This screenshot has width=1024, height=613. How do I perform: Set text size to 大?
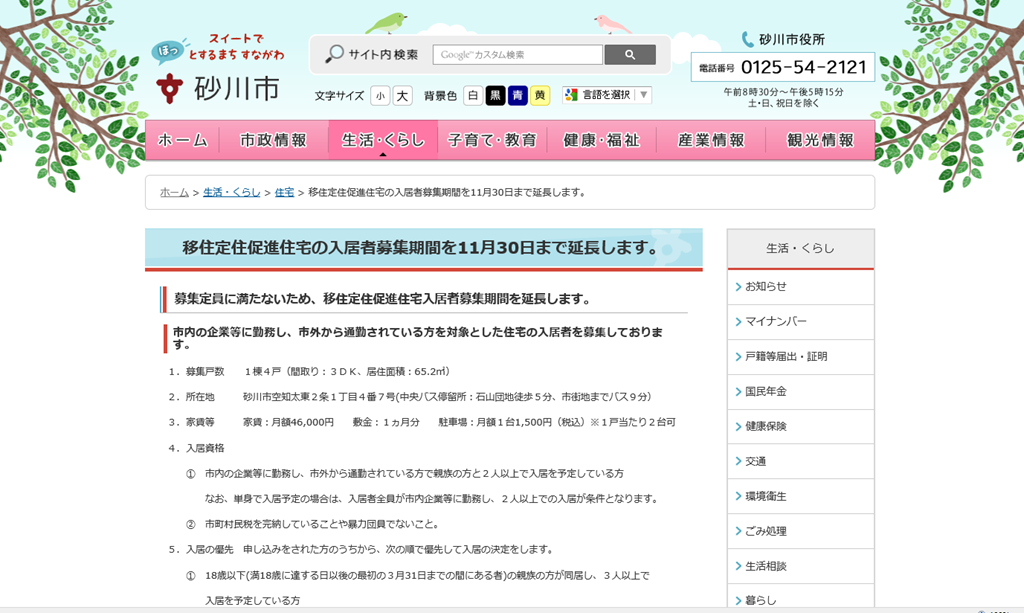402,96
